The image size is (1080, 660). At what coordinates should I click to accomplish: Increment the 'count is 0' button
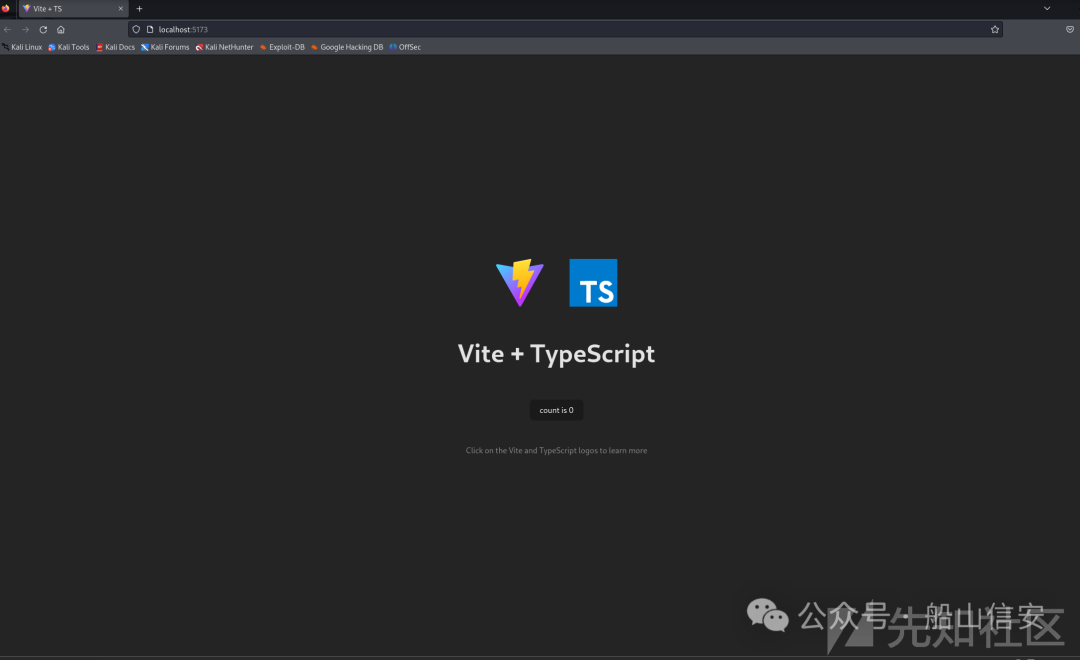pos(556,410)
